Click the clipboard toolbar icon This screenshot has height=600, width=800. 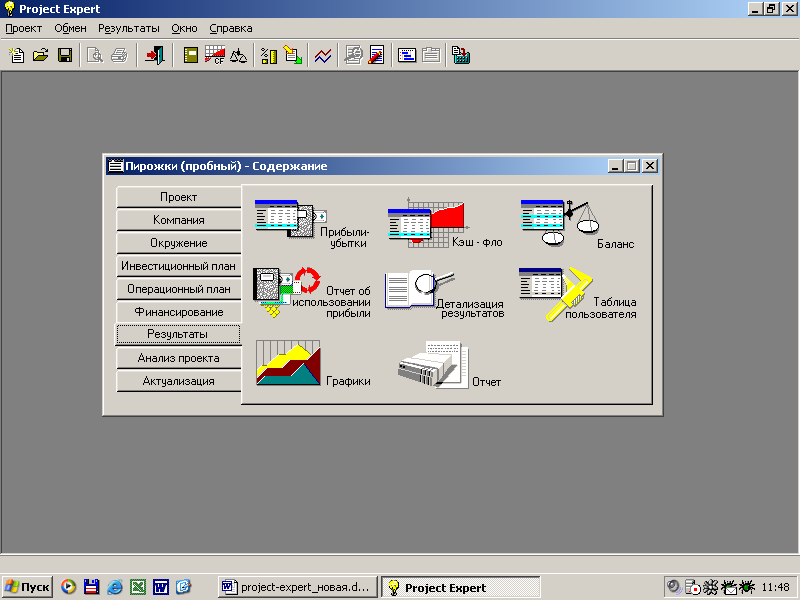tap(431, 55)
